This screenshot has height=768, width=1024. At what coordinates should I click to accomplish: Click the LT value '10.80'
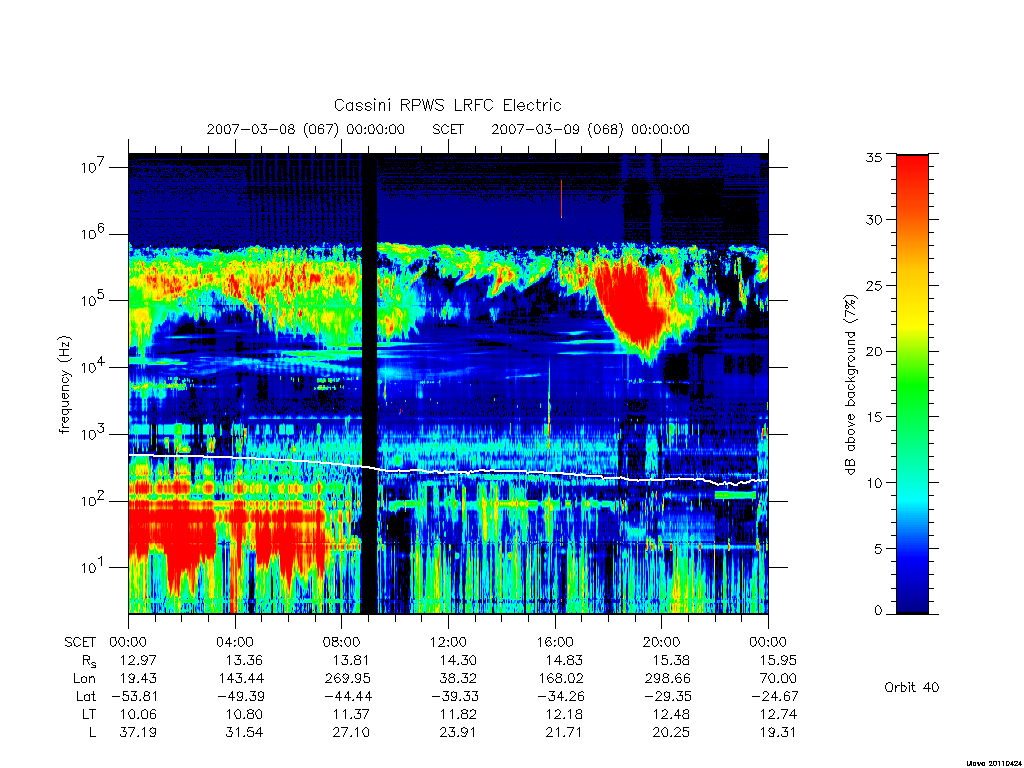244,714
